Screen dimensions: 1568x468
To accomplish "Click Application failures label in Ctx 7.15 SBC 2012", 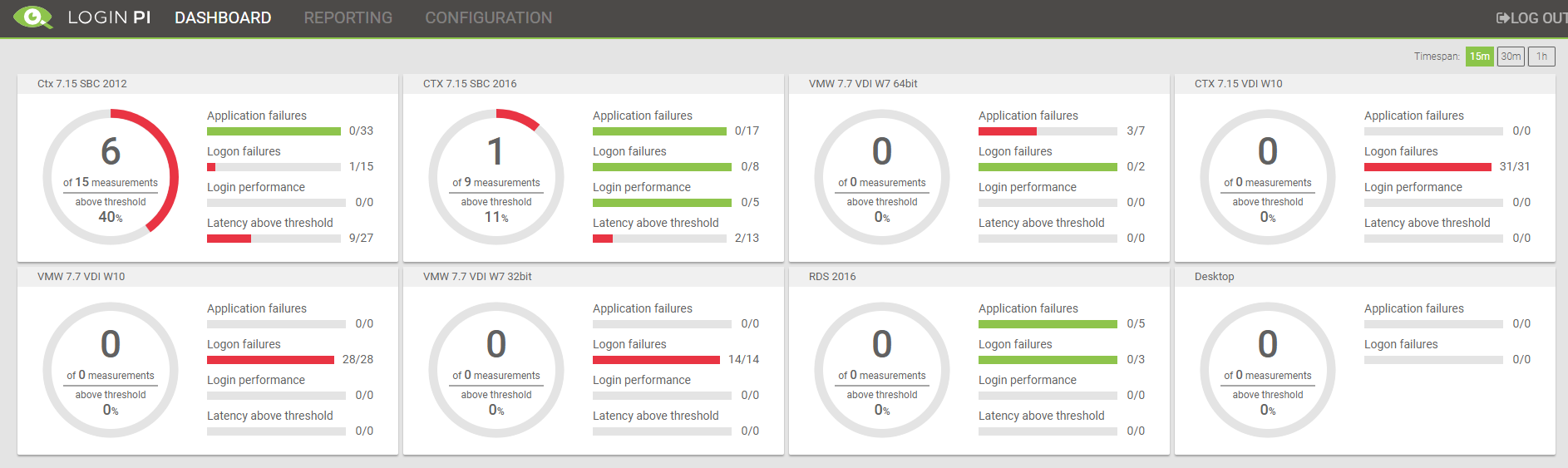I will pyautogui.click(x=257, y=116).
